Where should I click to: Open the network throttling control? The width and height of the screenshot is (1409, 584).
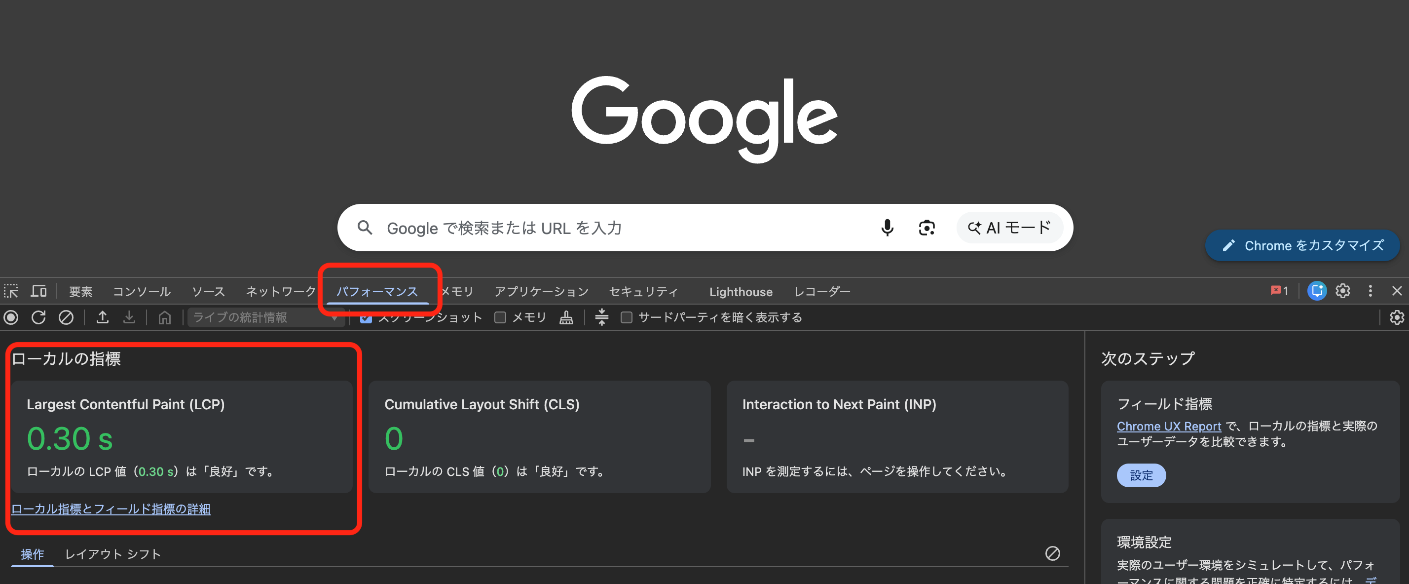[x=601, y=317]
